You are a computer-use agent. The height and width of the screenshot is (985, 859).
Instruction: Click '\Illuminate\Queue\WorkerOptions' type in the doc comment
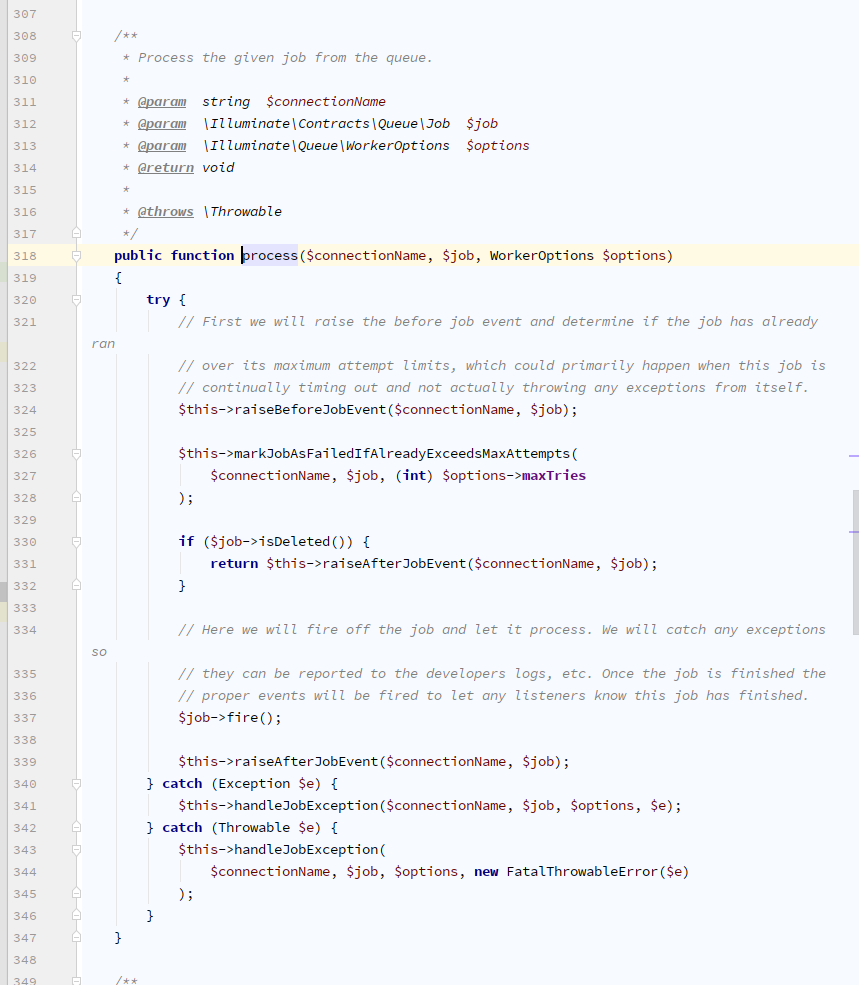326,146
